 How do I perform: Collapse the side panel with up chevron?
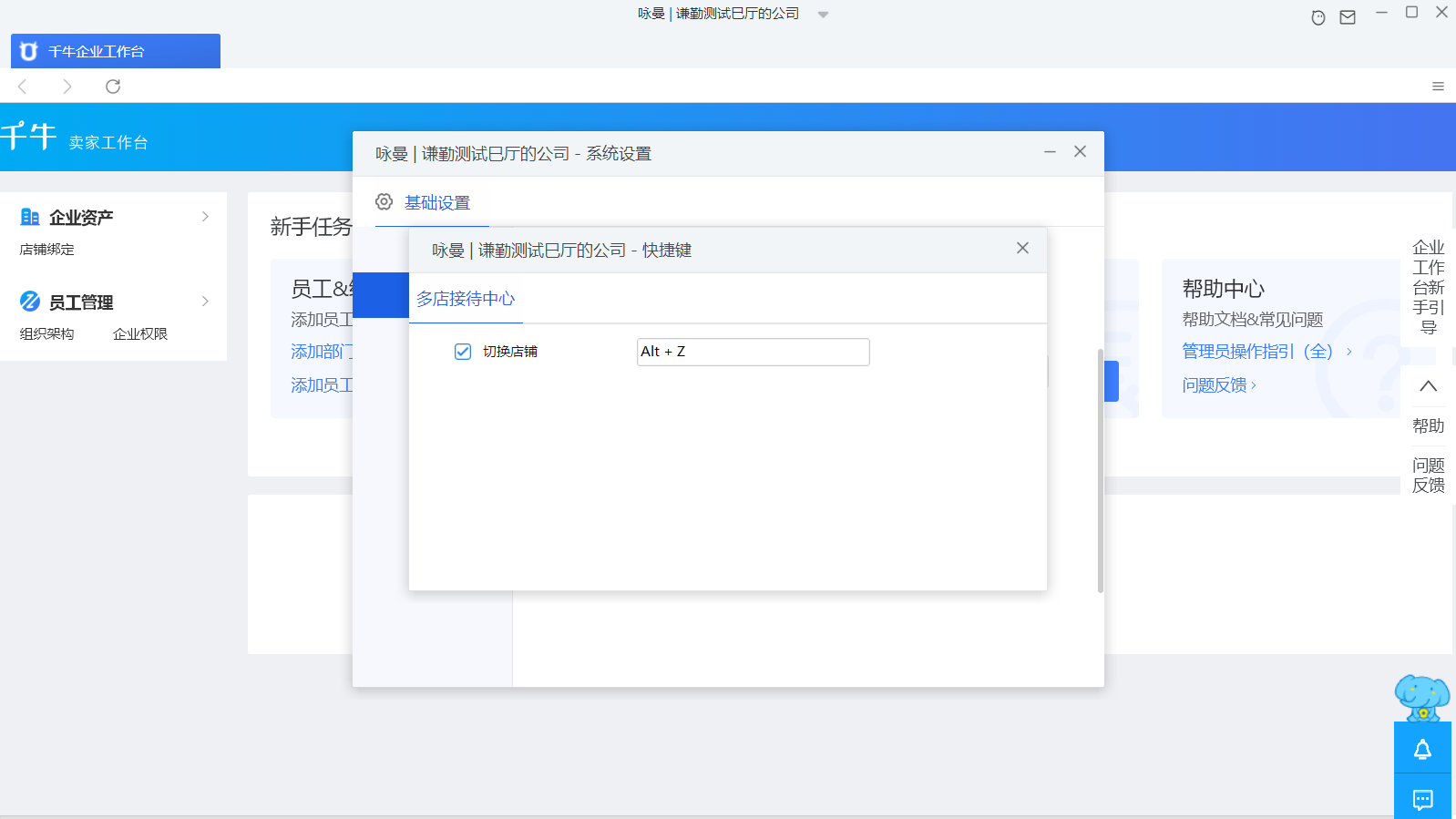(1428, 386)
